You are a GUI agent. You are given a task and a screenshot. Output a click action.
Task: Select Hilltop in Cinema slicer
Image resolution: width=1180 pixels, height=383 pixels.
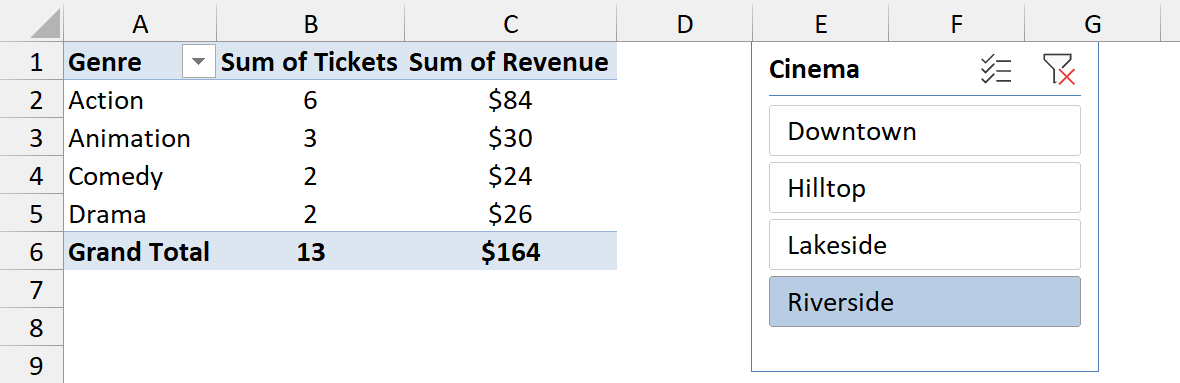[925, 187]
